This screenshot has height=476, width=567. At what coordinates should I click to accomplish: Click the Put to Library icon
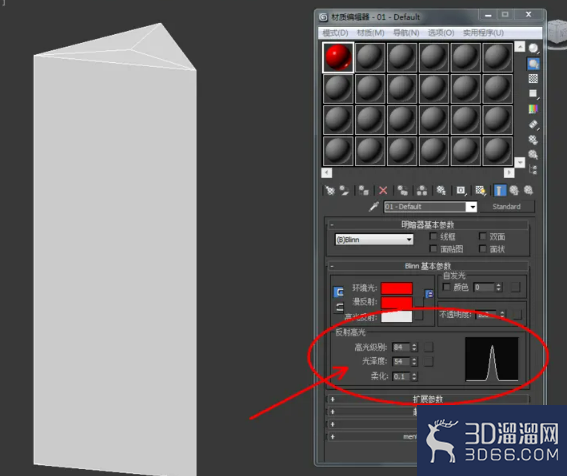click(441, 190)
